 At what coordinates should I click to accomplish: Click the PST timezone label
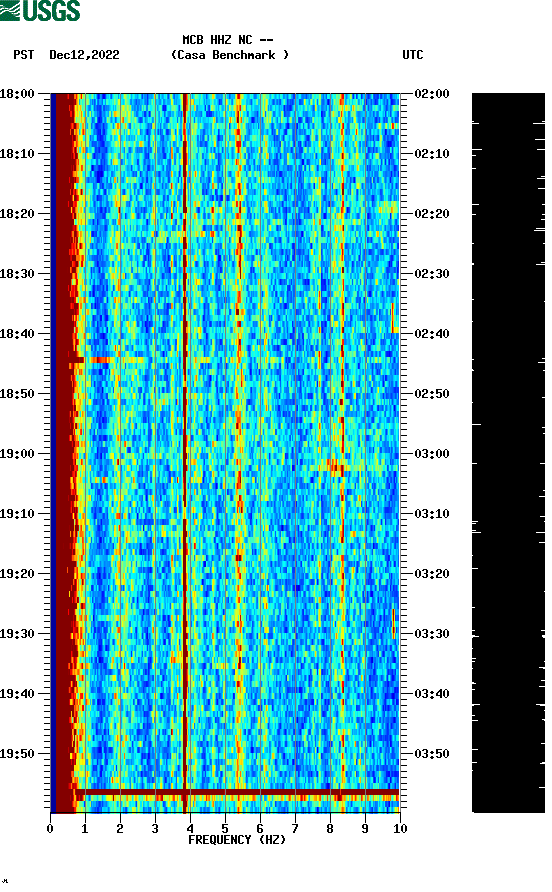pos(24,55)
